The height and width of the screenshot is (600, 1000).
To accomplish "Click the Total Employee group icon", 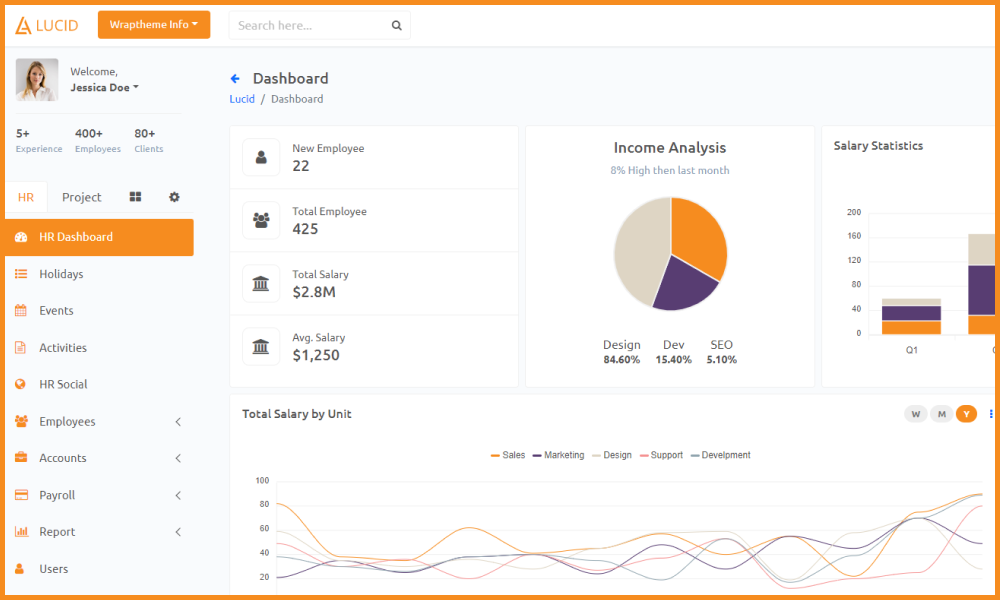I will [261, 220].
